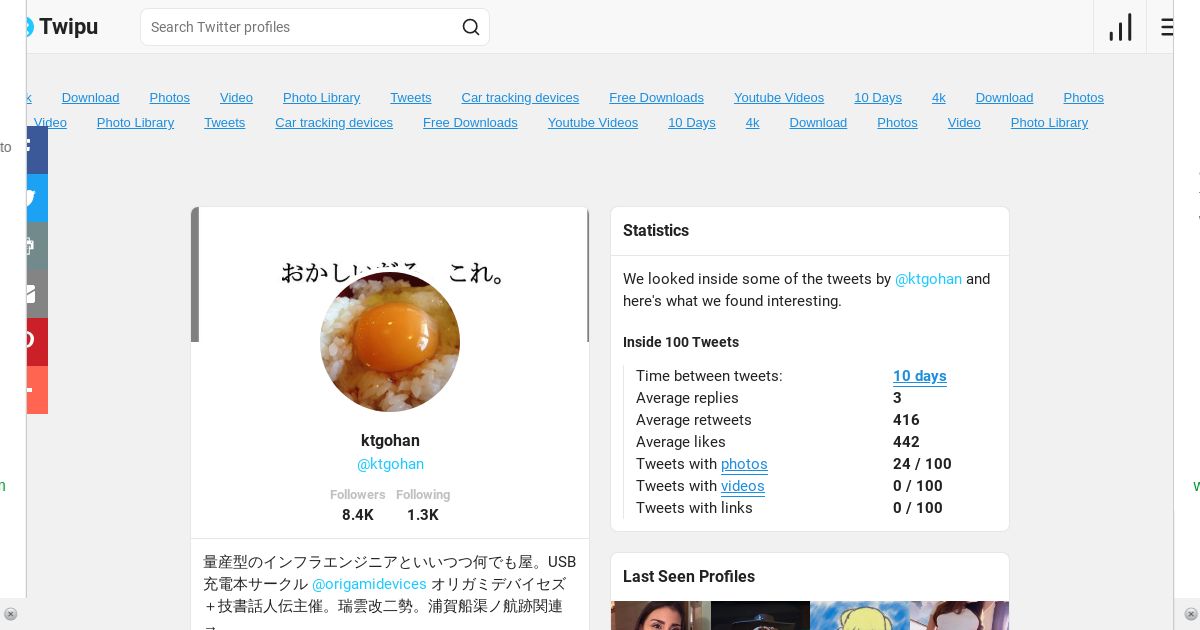Share via the blue Facebook sidebar button
This screenshot has width=1200, height=630.
37,150
